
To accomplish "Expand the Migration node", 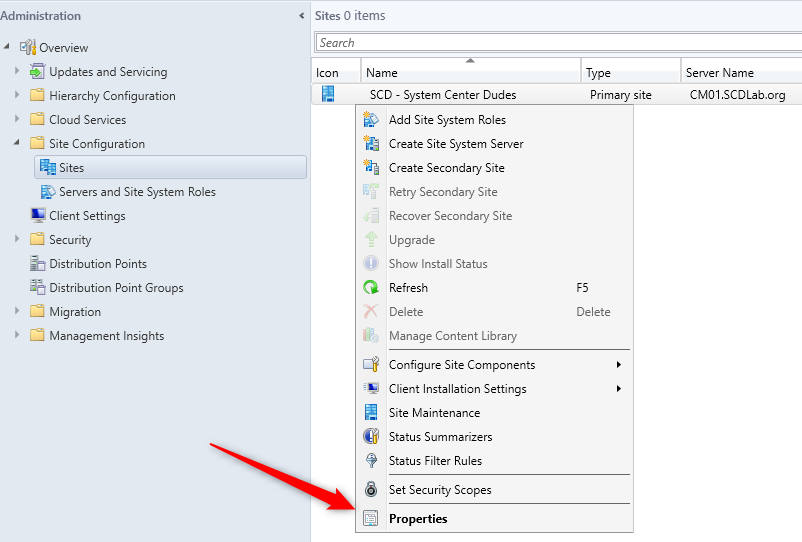I will point(17,311).
